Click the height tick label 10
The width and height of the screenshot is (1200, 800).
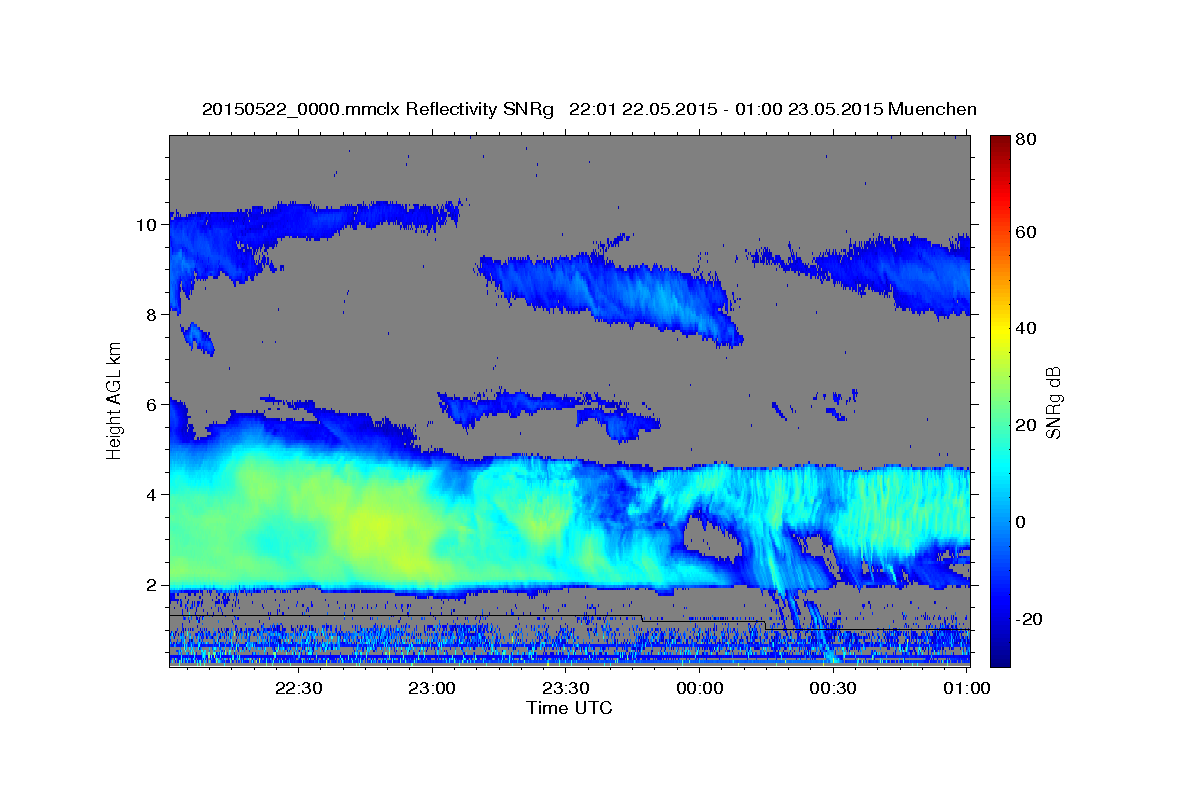148,224
